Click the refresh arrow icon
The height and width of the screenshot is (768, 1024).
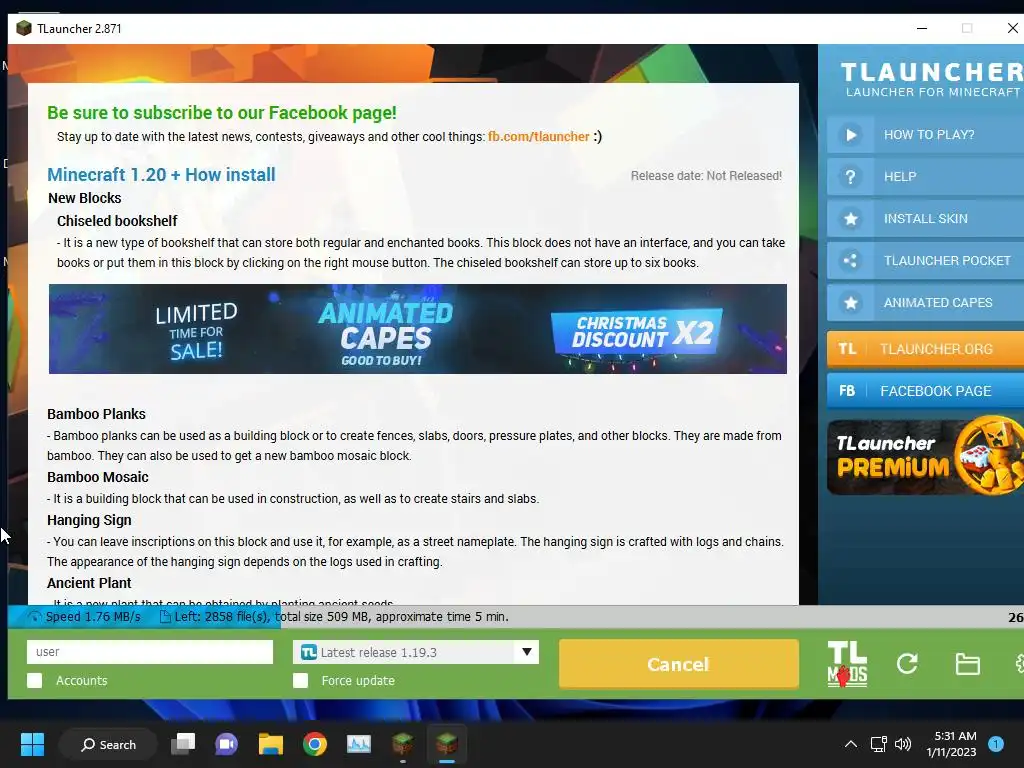pos(907,664)
